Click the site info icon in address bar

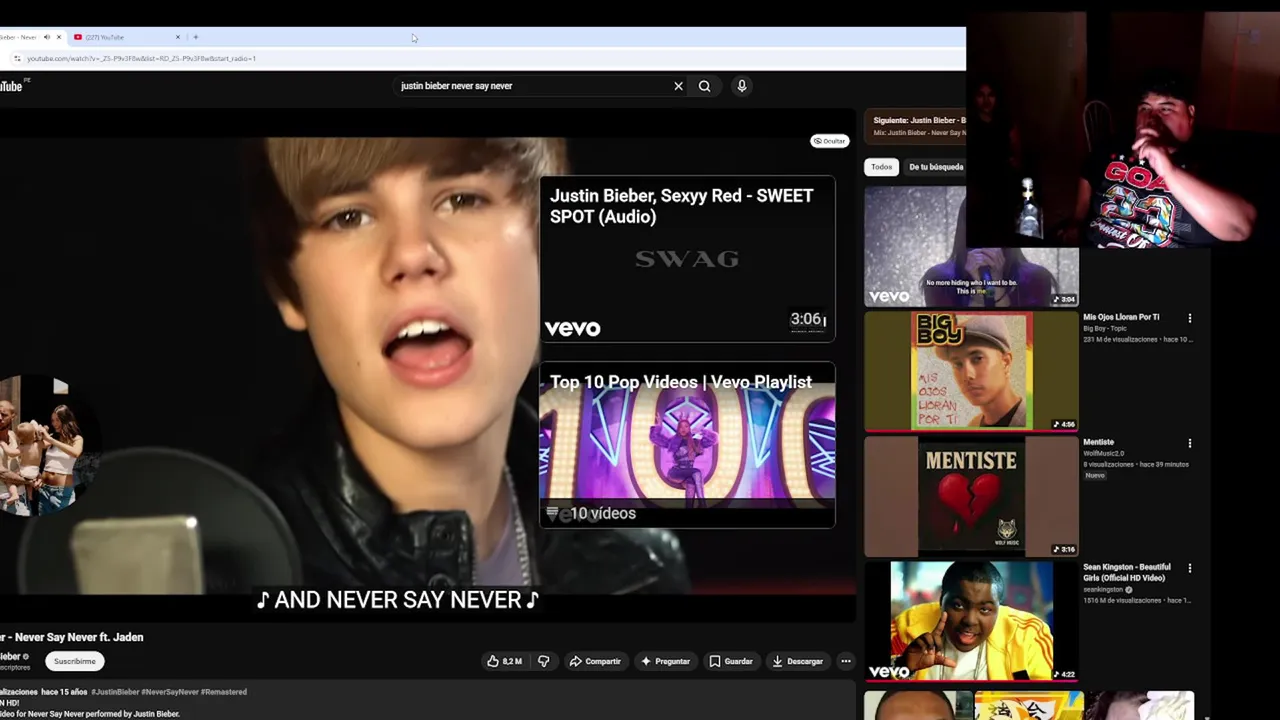pyautogui.click(x=17, y=58)
